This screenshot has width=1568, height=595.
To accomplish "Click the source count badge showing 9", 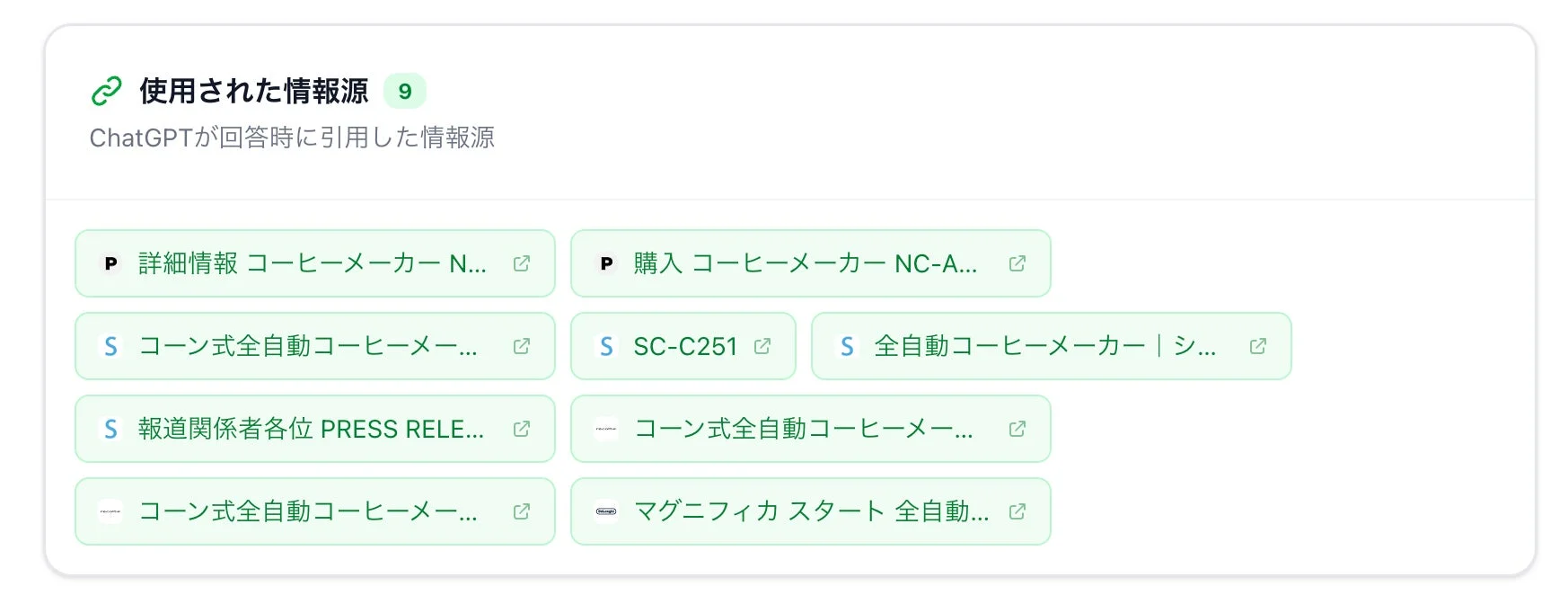I will pos(404,90).
